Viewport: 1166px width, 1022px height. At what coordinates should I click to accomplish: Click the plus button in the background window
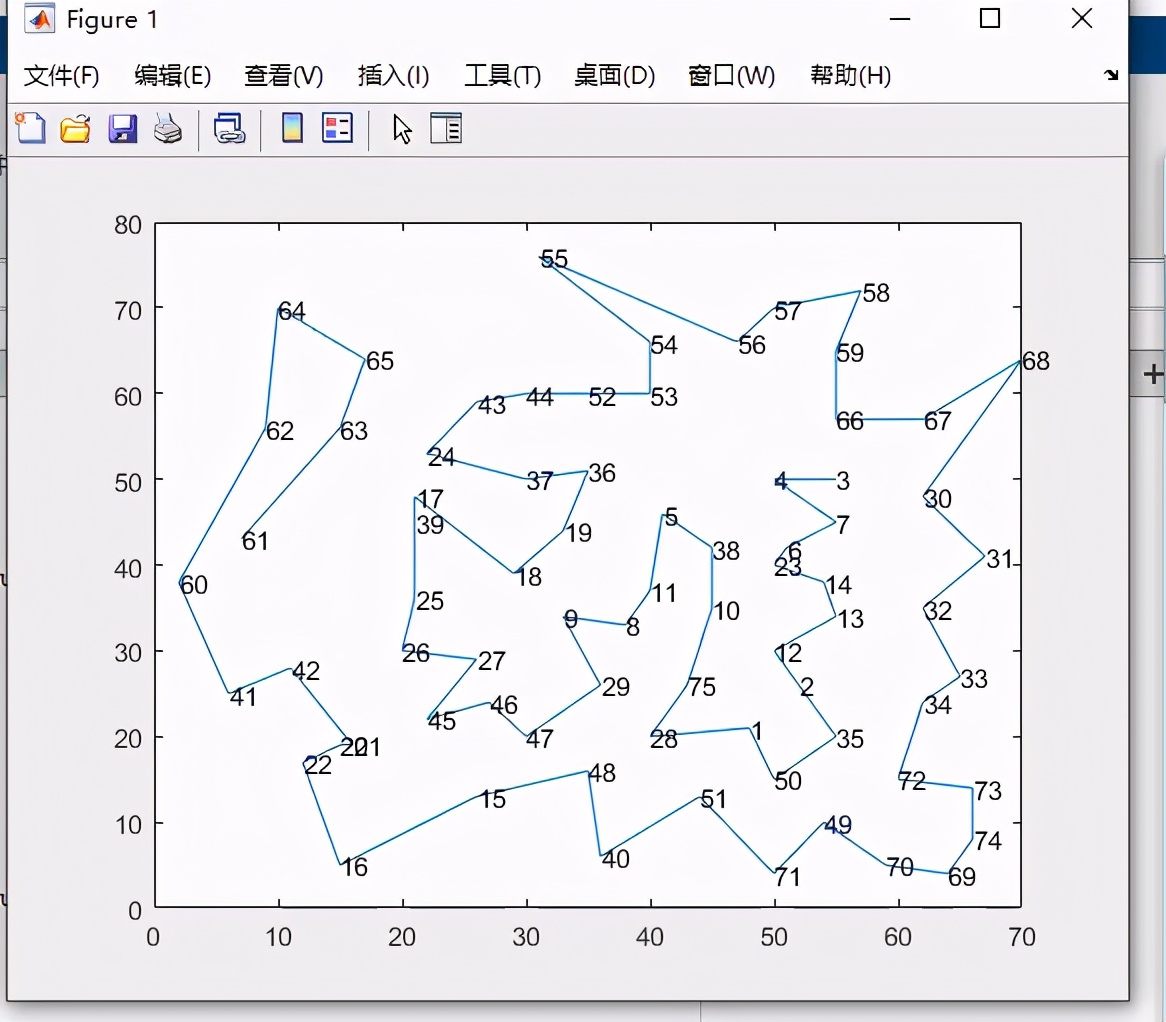[x=1154, y=375]
